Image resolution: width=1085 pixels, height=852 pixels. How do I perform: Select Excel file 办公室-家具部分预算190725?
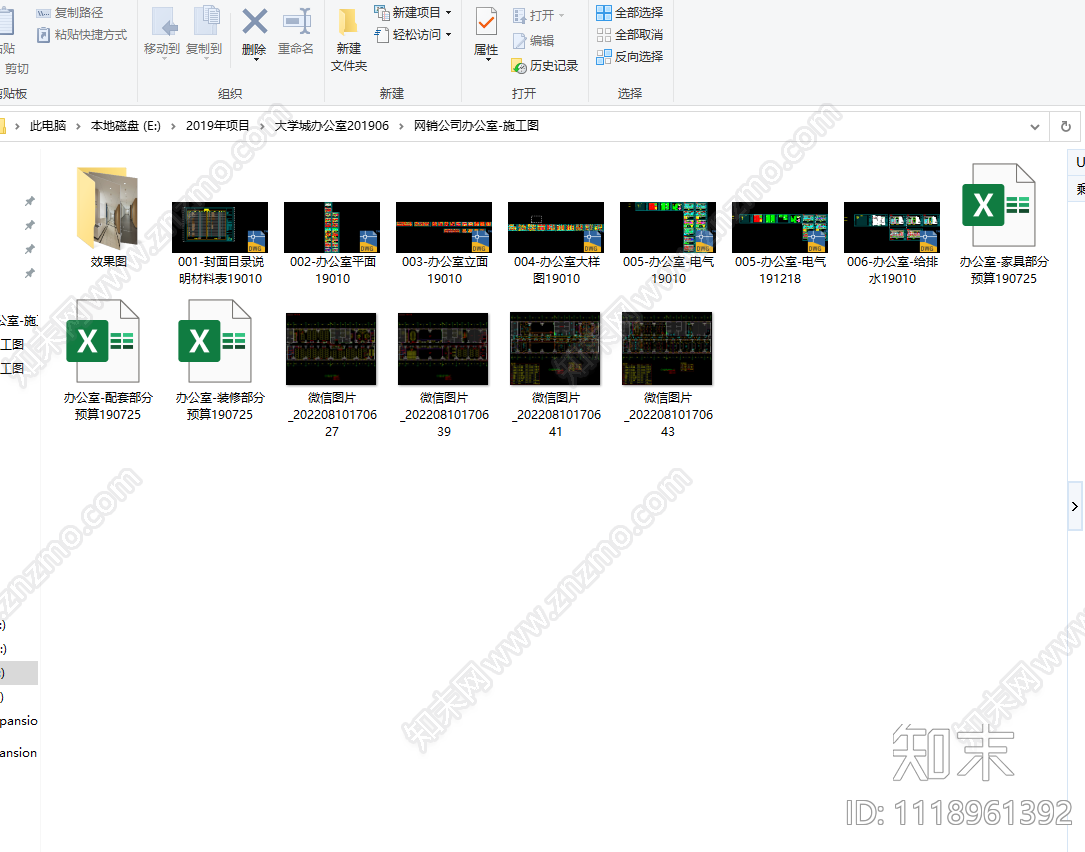(x=1003, y=225)
